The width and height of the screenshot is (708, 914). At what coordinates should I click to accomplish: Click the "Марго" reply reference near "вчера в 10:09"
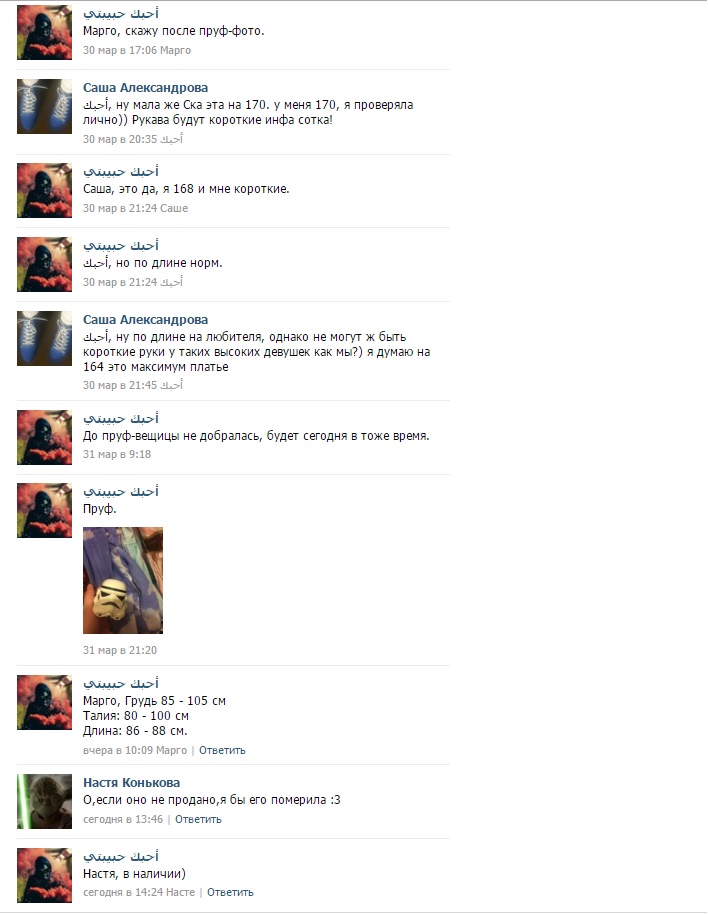172,750
